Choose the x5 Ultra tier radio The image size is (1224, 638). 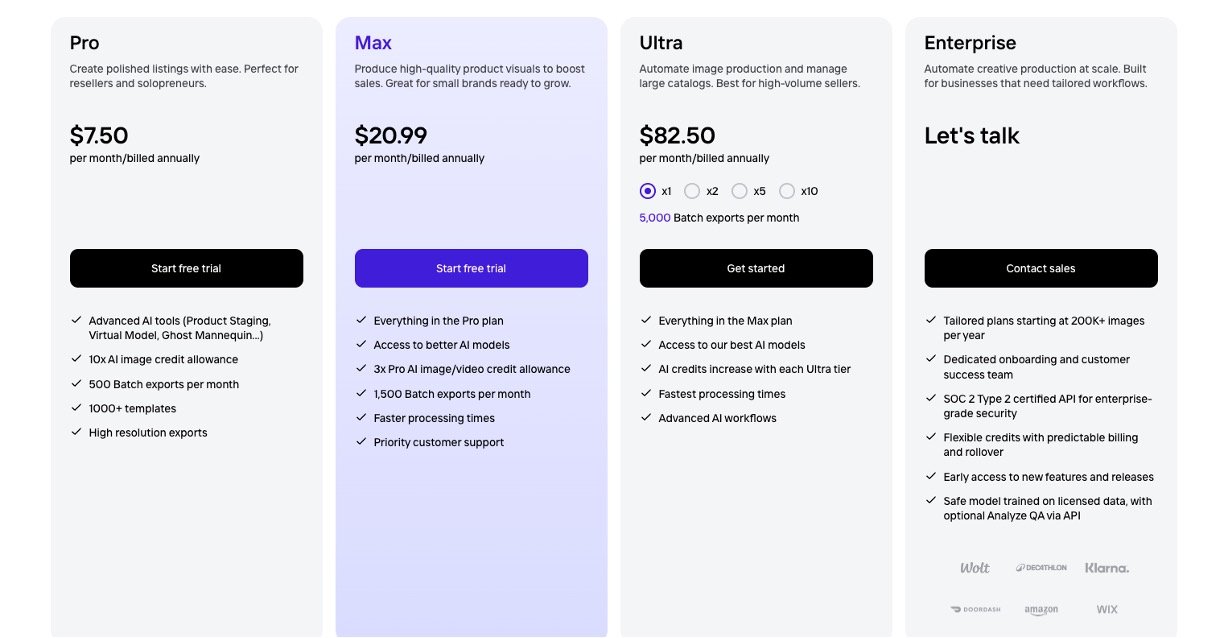click(x=739, y=191)
